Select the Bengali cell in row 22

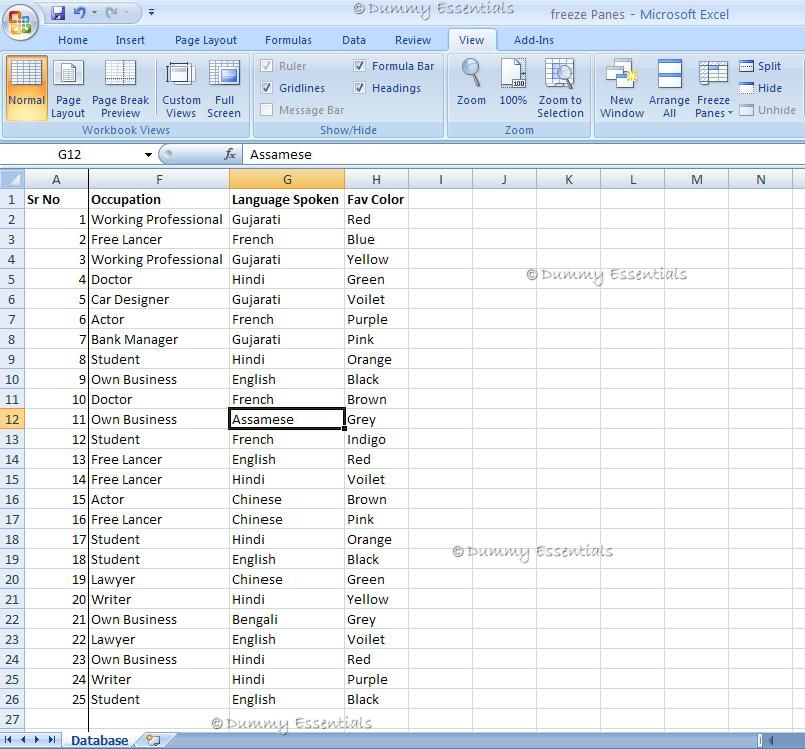pyautogui.click(x=287, y=619)
